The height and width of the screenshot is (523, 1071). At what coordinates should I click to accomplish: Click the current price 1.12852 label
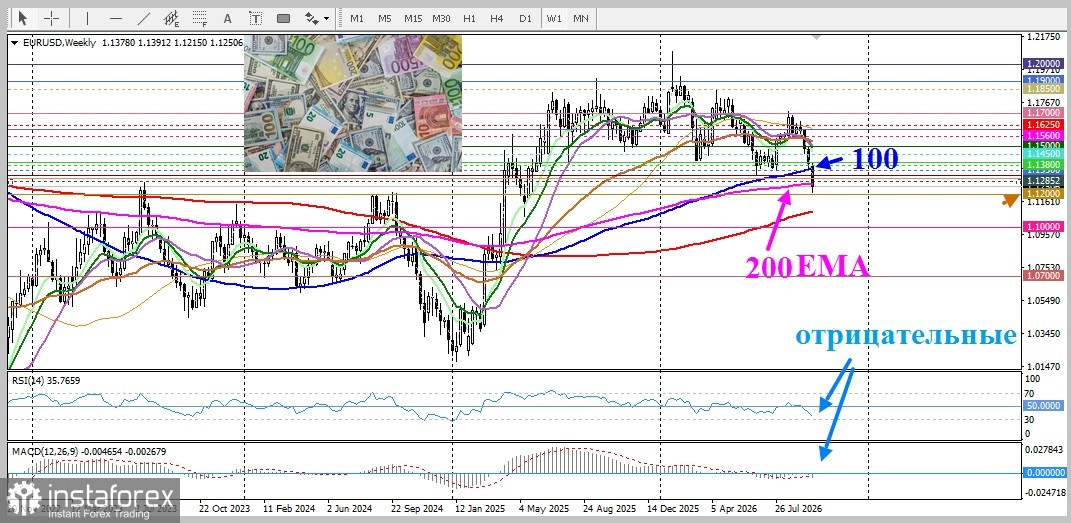click(1043, 181)
